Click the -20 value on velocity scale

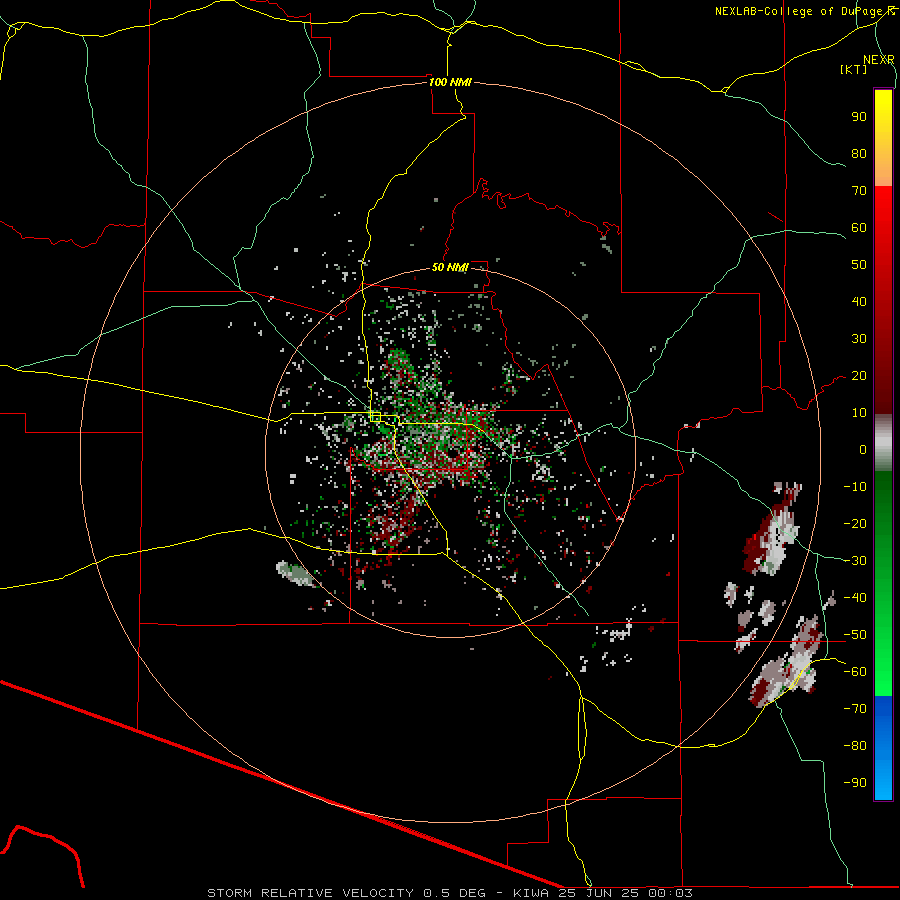coord(855,524)
